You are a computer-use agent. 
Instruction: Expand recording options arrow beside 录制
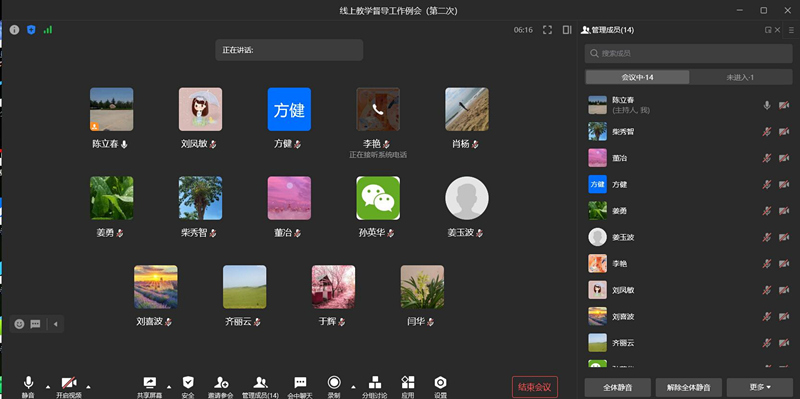353,387
